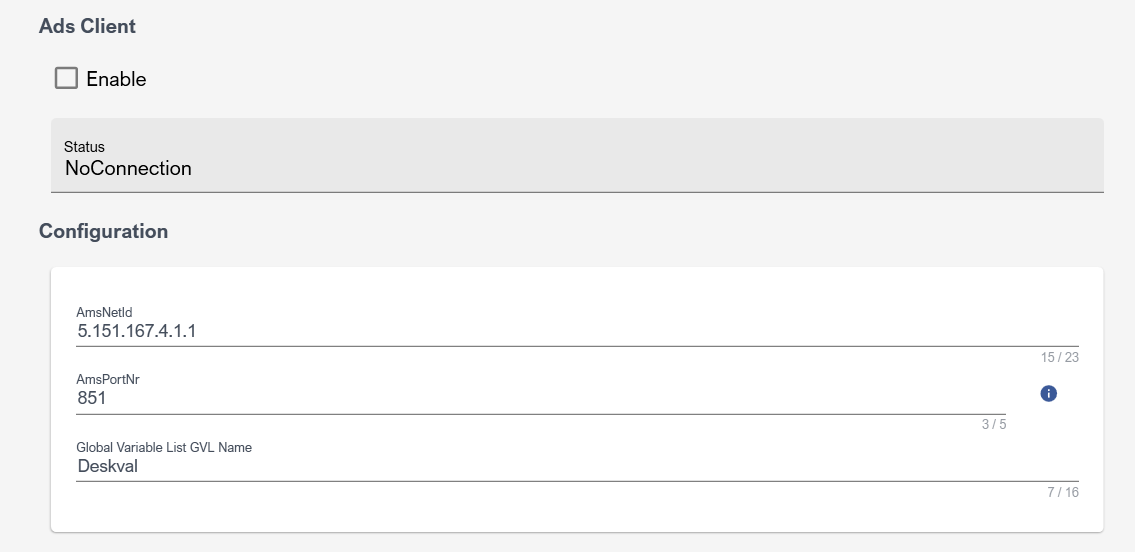Click the Global Variable List GVL Name label
The image size is (1135, 552).
(164, 447)
